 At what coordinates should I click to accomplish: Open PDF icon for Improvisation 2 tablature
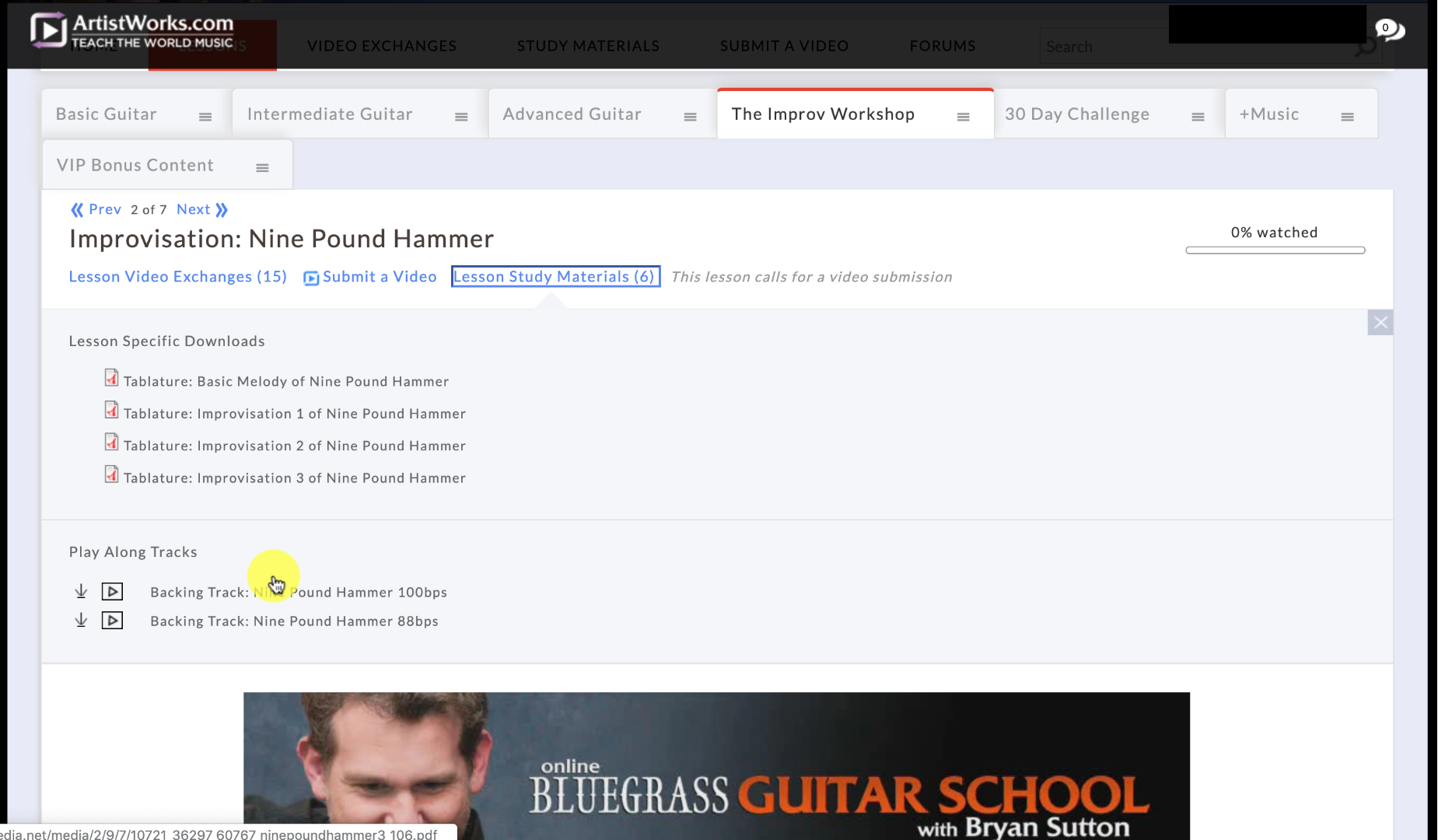pyautogui.click(x=112, y=442)
